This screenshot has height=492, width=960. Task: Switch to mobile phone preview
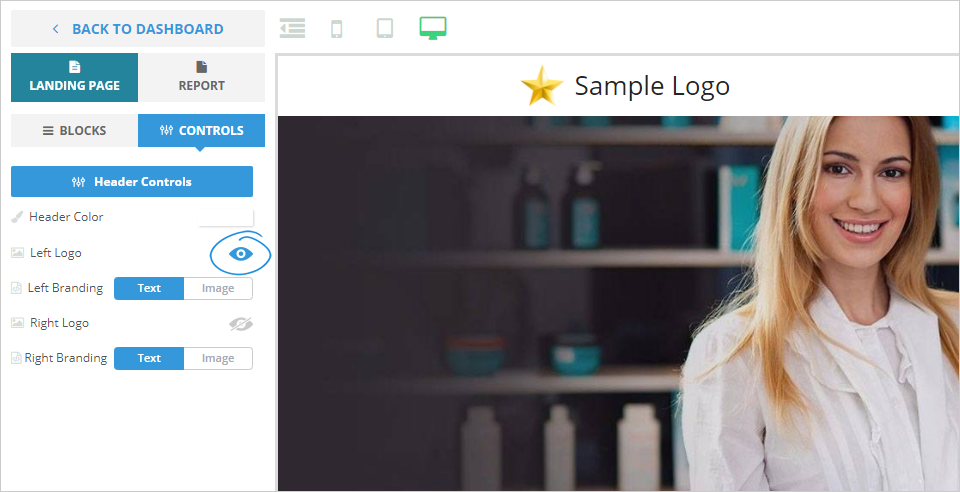click(337, 29)
